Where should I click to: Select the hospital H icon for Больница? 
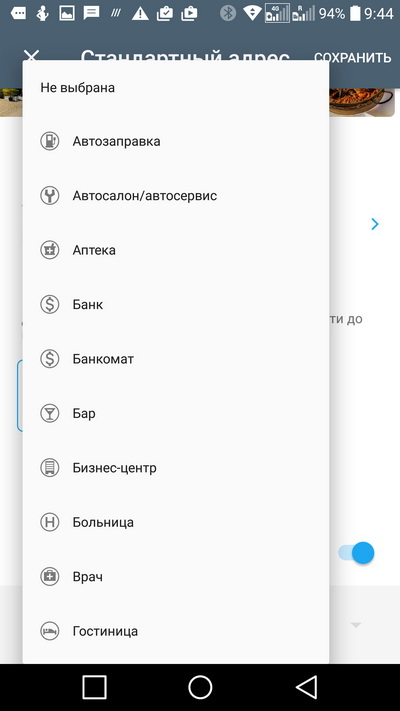point(49,522)
